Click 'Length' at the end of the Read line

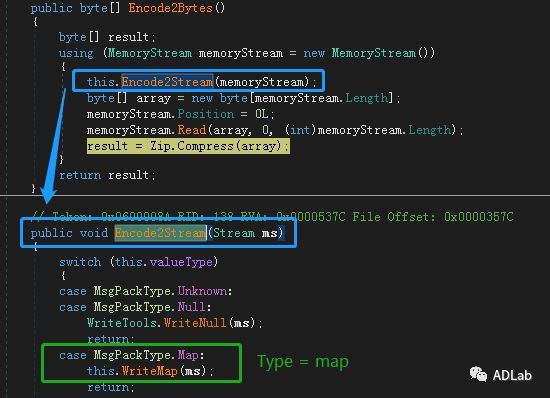tap(430, 130)
